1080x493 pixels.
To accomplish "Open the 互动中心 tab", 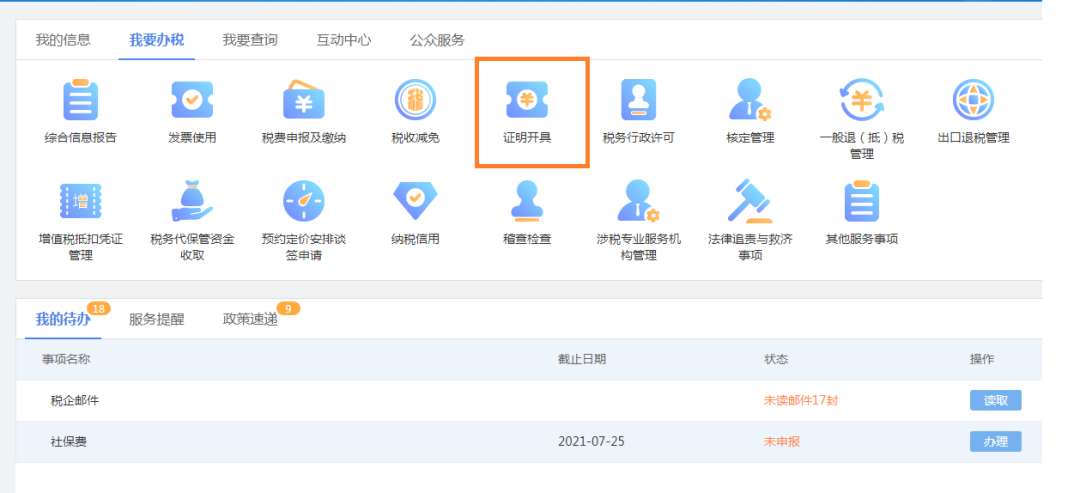I will (344, 40).
